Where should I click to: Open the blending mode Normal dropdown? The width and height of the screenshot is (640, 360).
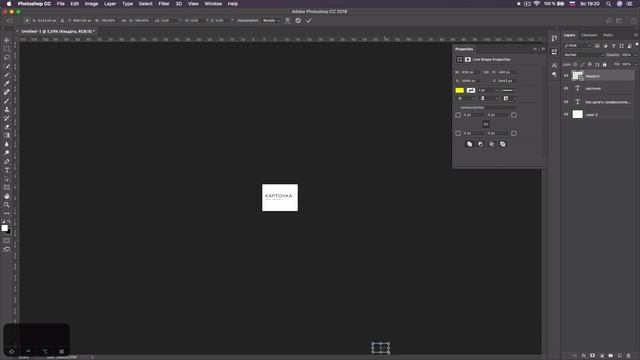(583, 55)
